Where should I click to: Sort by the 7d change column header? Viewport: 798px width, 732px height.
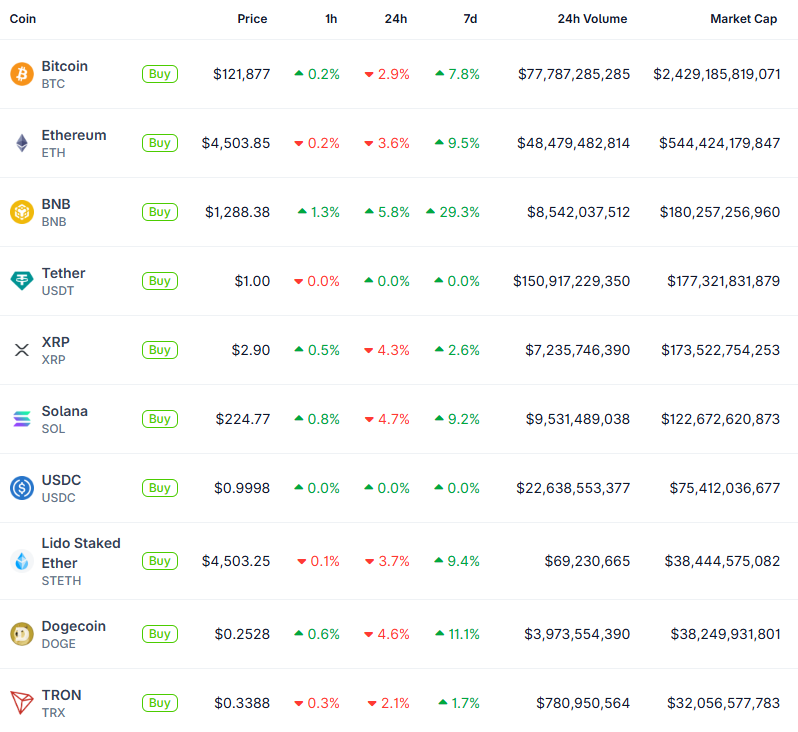point(473,19)
